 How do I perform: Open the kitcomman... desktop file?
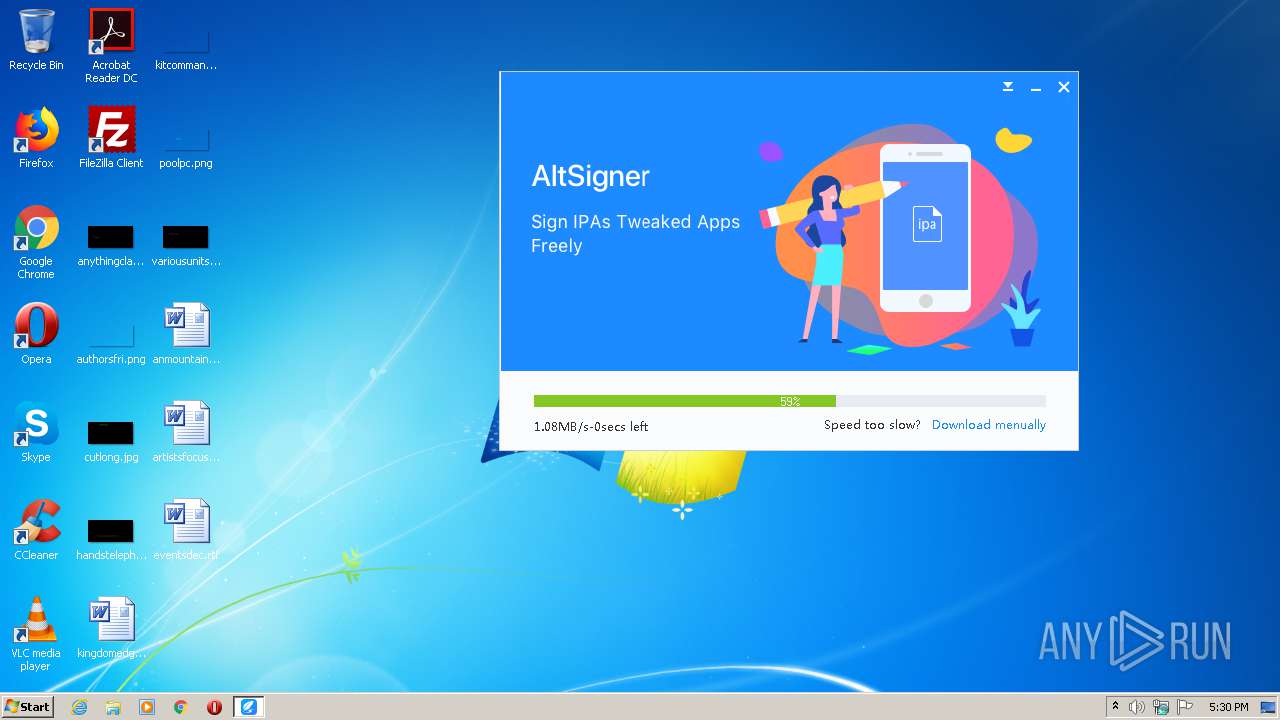tap(186, 46)
